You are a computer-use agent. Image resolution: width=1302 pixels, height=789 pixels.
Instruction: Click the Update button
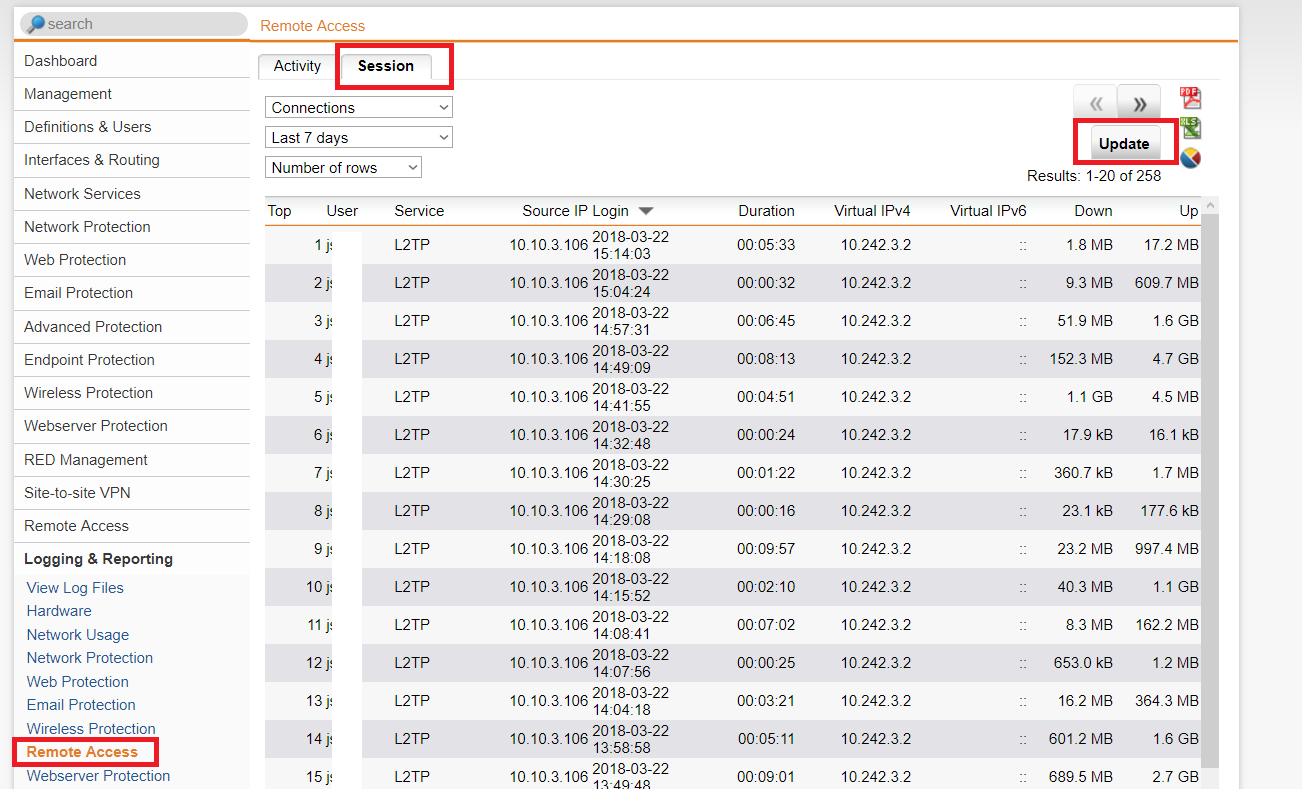point(1124,143)
